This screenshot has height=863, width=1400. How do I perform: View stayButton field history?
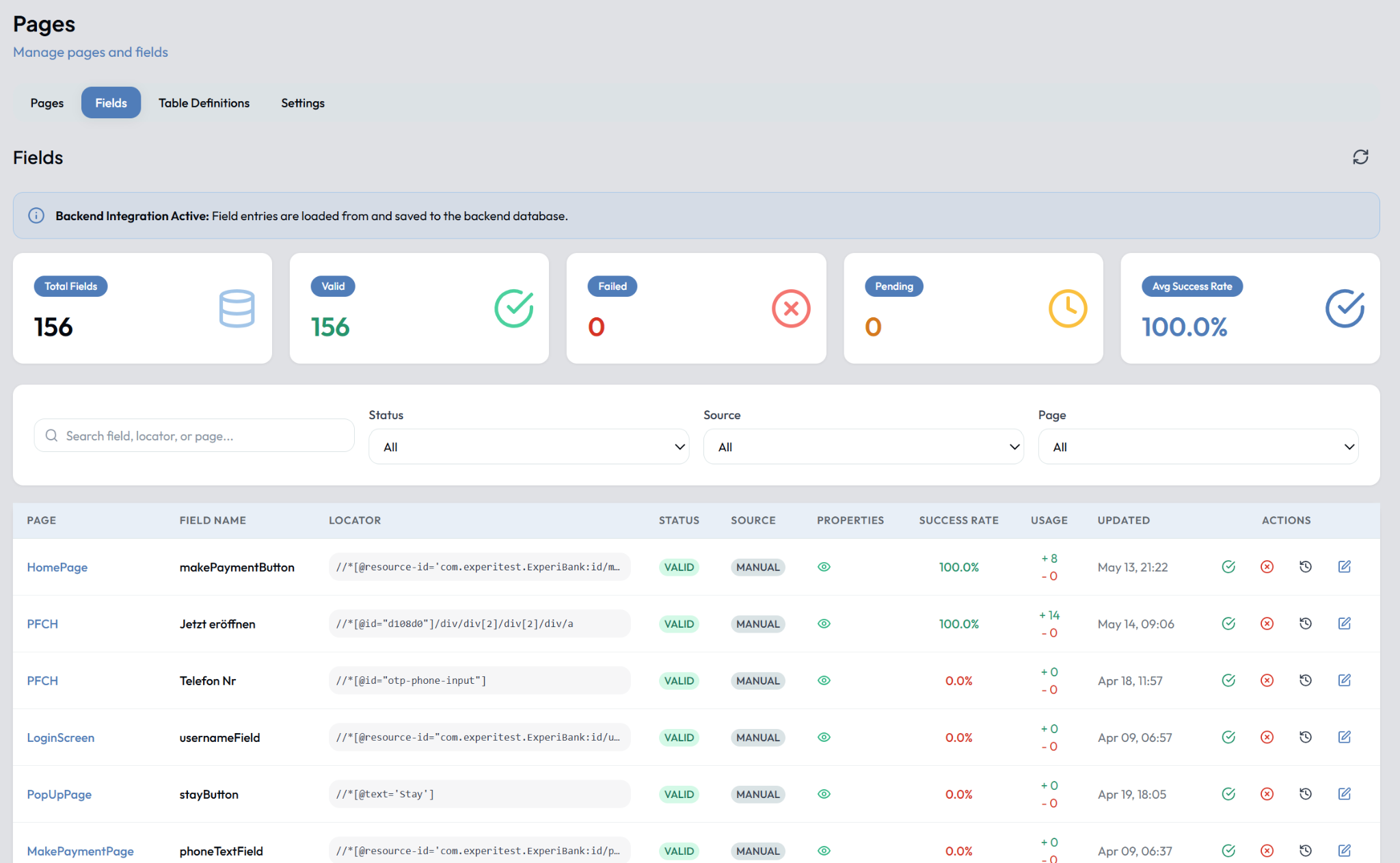[1306, 794]
